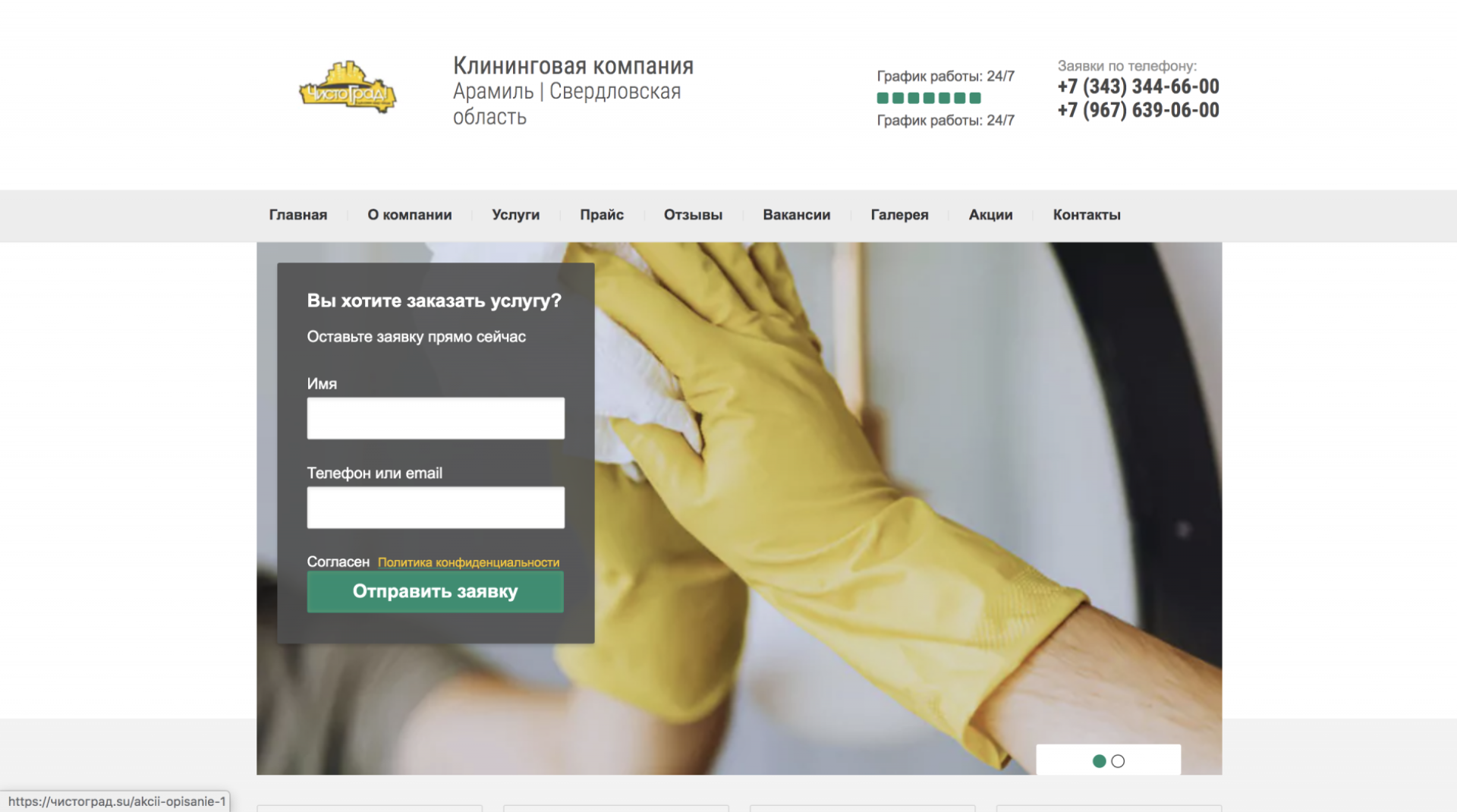The width and height of the screenshot is (1457, 812).
Task: Open the Вакансии page
Action: [x=796, y=215]
